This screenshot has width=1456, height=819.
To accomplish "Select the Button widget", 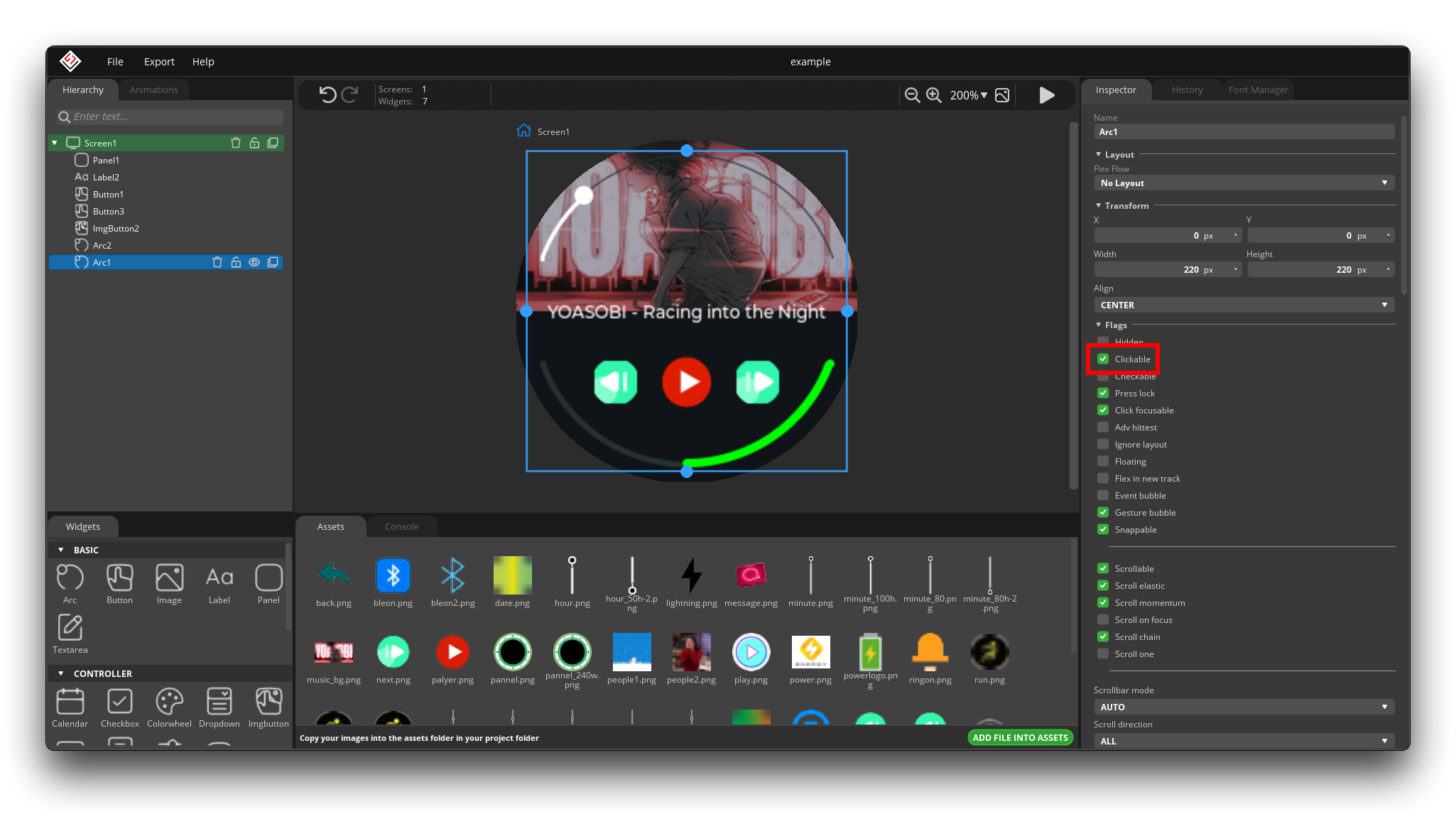I will (119, 584).
